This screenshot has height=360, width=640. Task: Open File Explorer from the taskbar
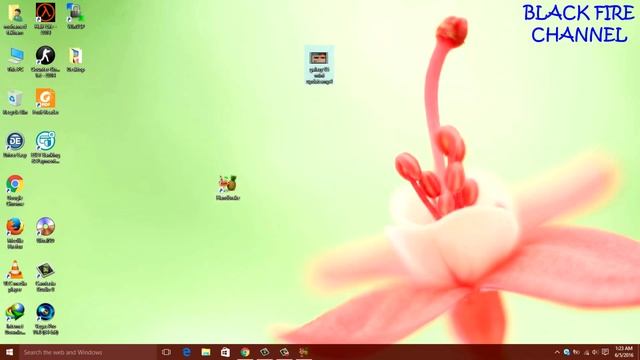[206, 352]
